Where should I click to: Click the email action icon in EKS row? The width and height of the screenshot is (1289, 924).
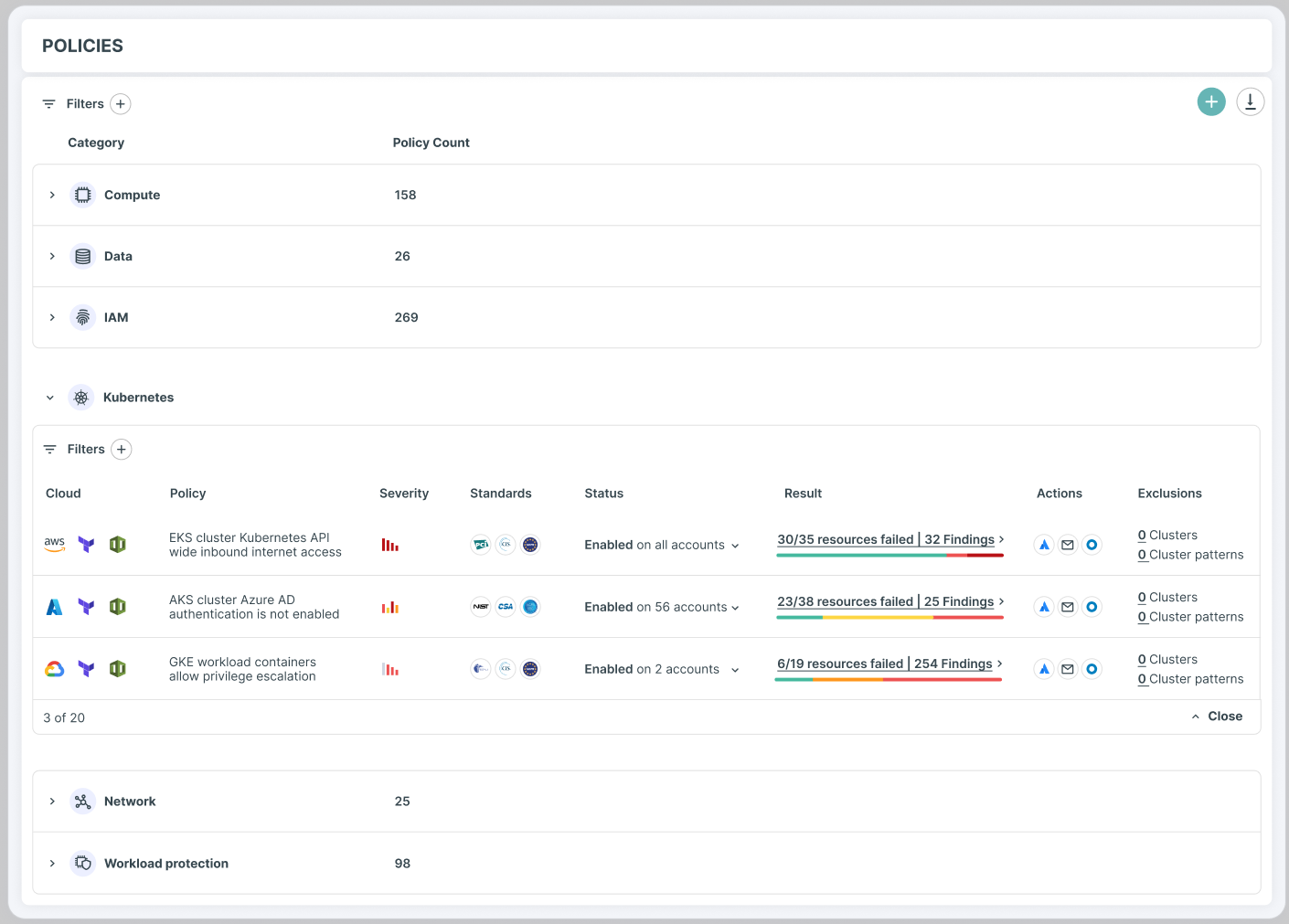pyautogui.click(x=1068, y=545)
